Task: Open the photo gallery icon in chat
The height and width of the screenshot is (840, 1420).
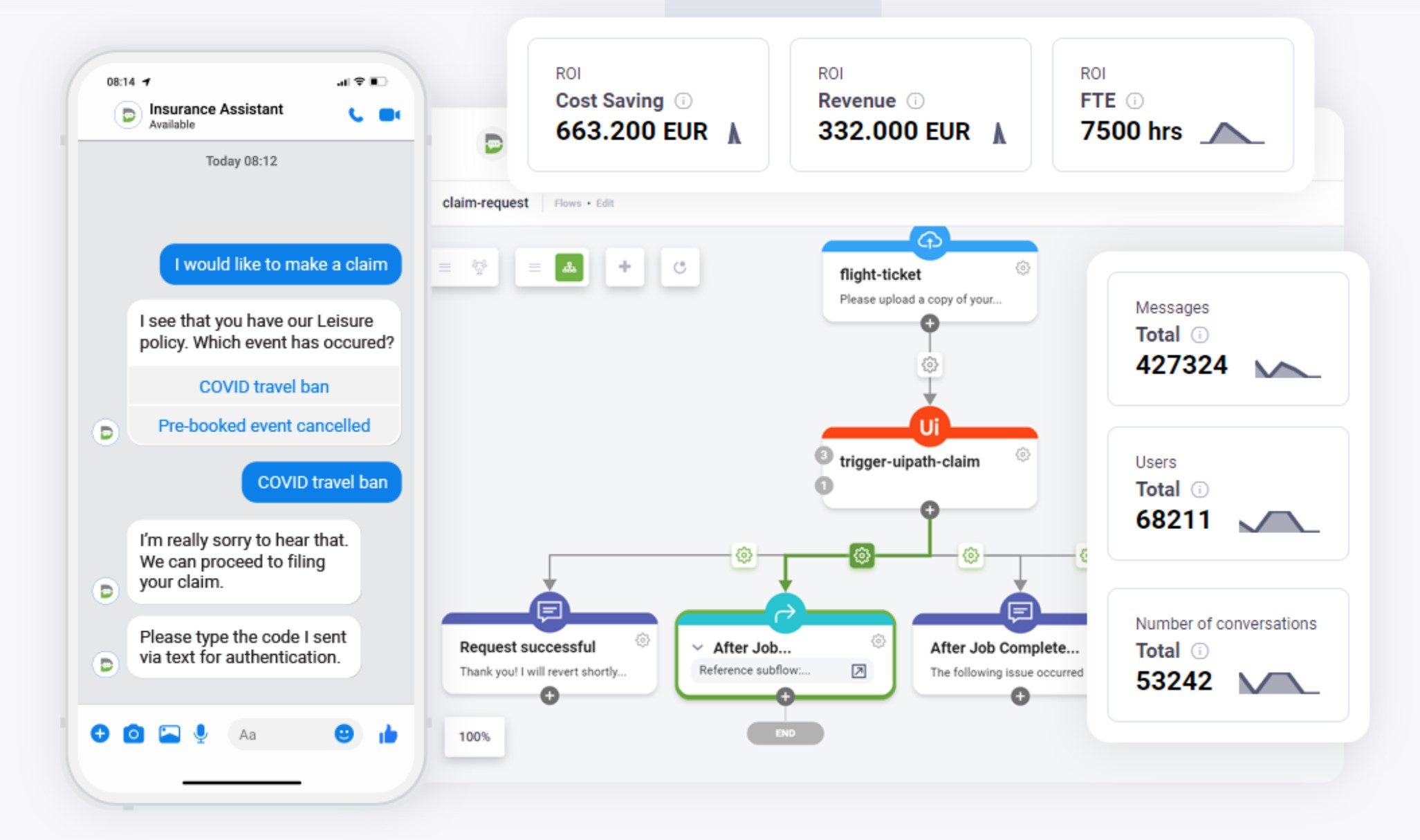Action: (169, 734)
